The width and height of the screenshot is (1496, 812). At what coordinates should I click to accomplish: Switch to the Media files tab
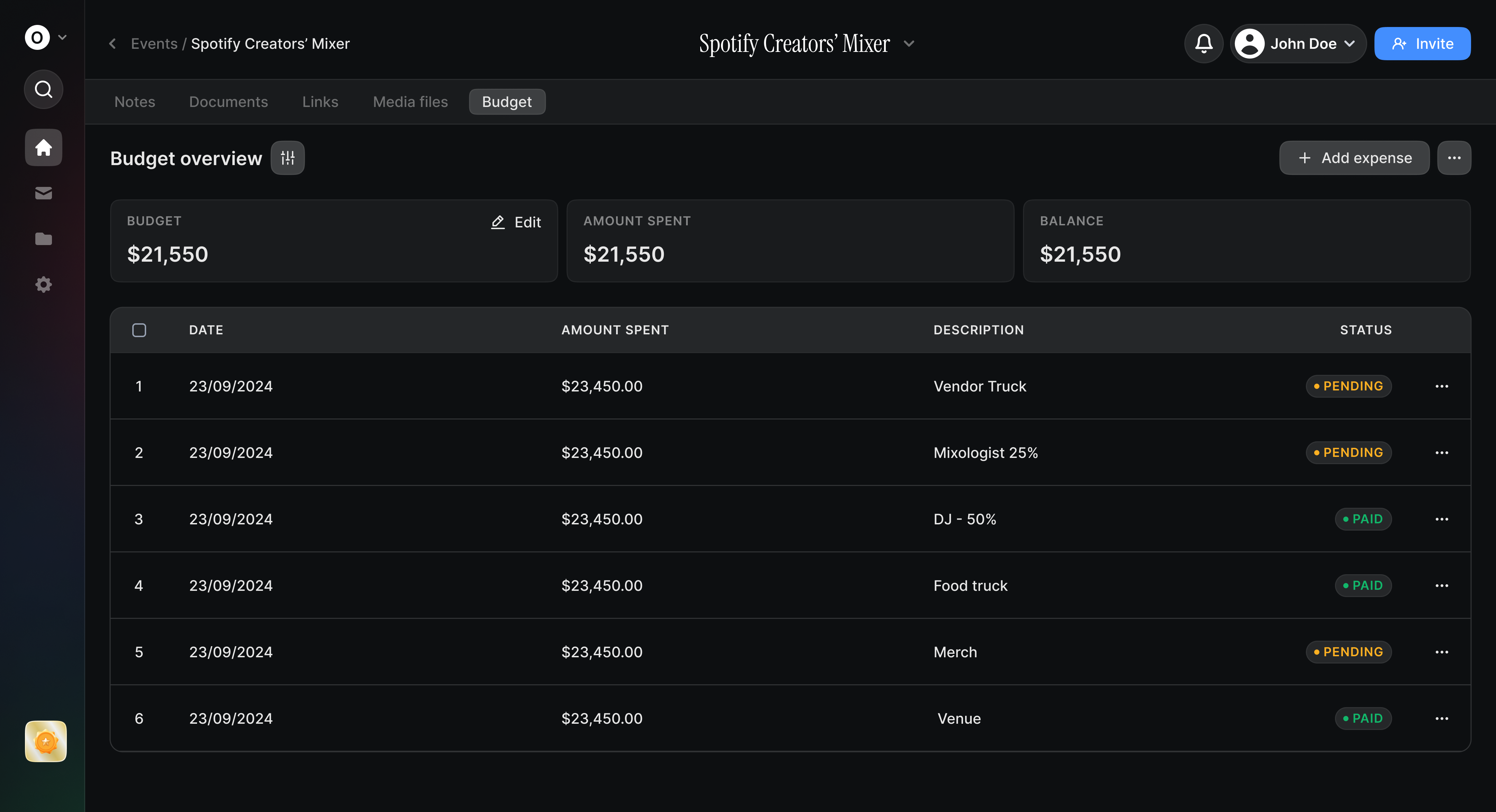(x=410, y=101)
